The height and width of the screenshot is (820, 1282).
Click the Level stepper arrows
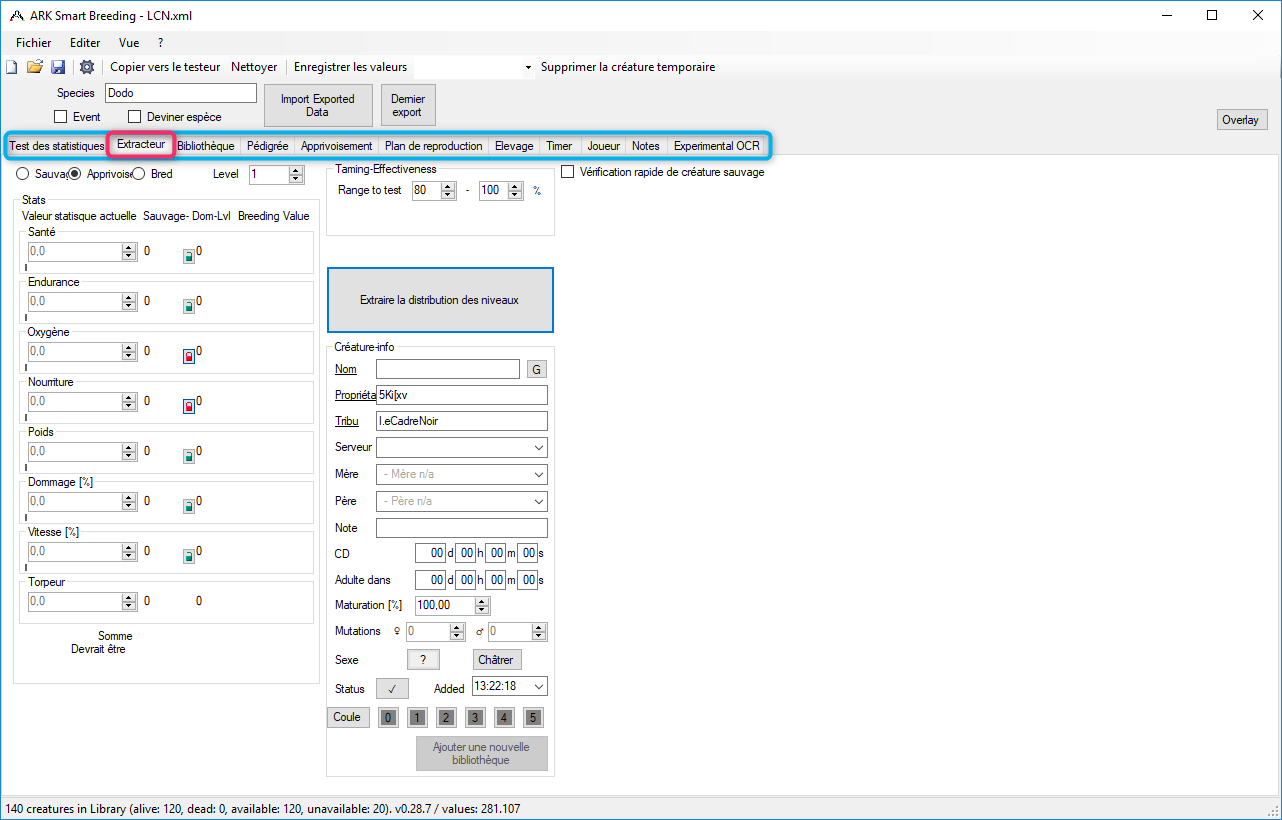[296, 174]
